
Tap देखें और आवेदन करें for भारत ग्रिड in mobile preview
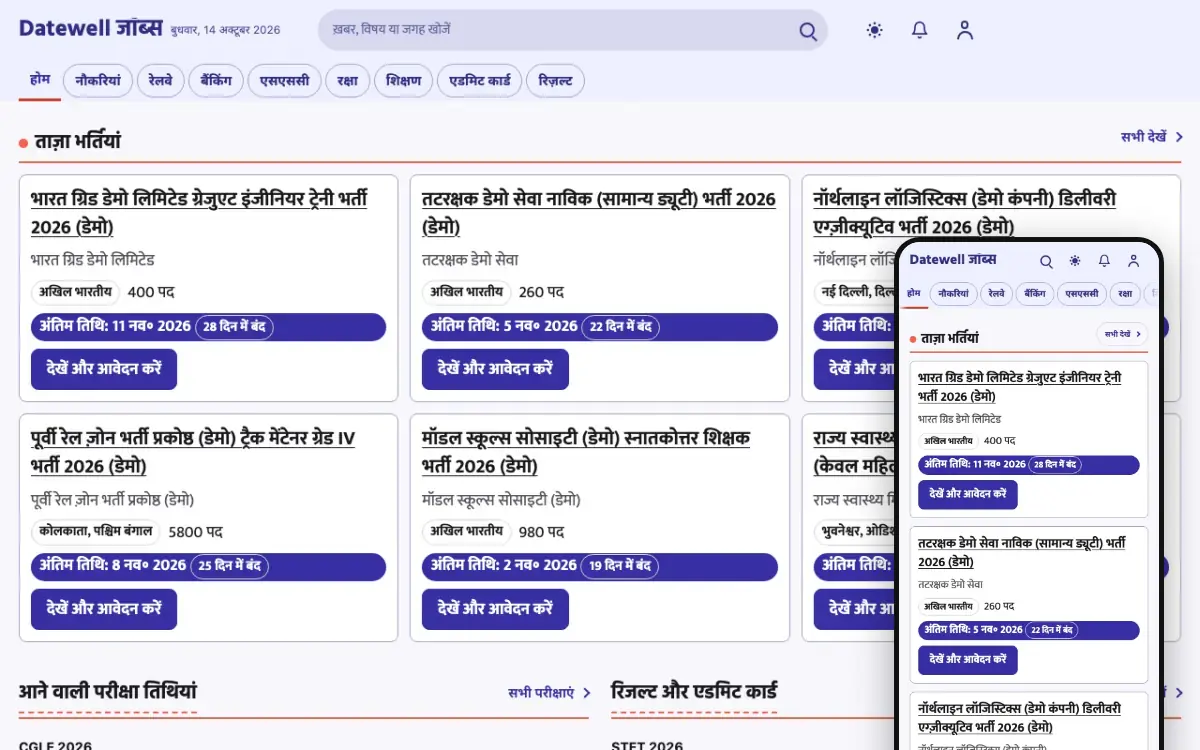click(x=968, y=495)
